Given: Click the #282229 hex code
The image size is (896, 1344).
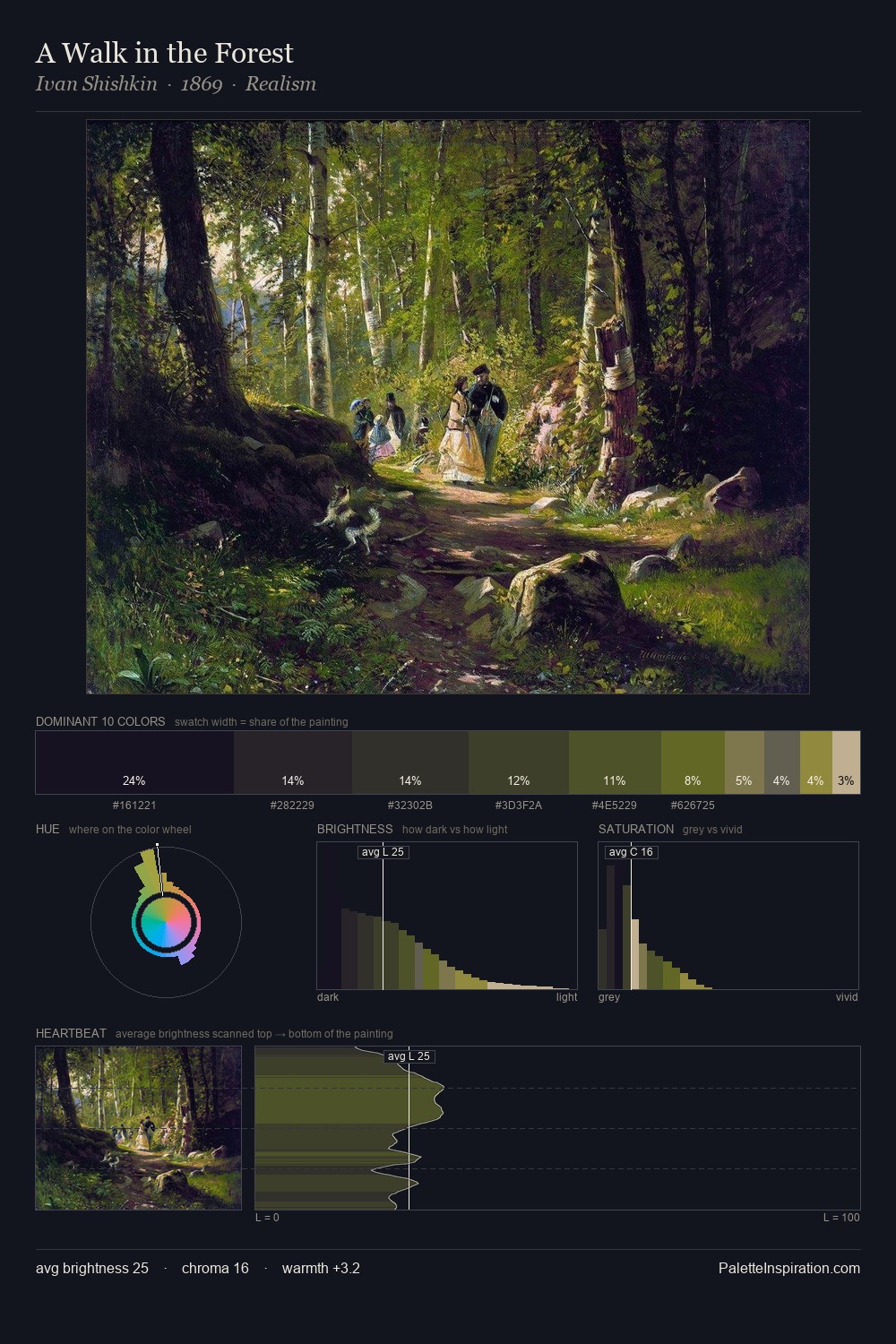Looking at the screenshot, I should pyautogui.click(x=292, y=806).
